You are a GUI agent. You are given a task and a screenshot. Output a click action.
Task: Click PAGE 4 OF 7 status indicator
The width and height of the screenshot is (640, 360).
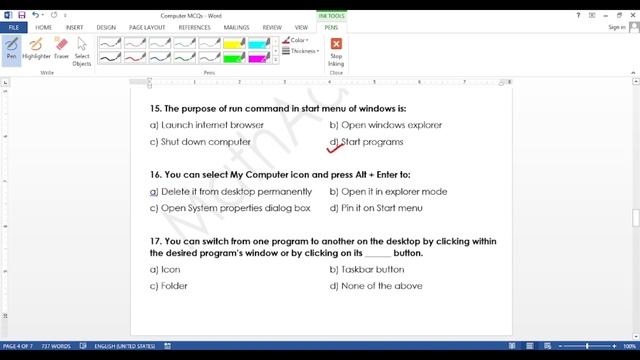pyautogui.click(x=18, y=346)
